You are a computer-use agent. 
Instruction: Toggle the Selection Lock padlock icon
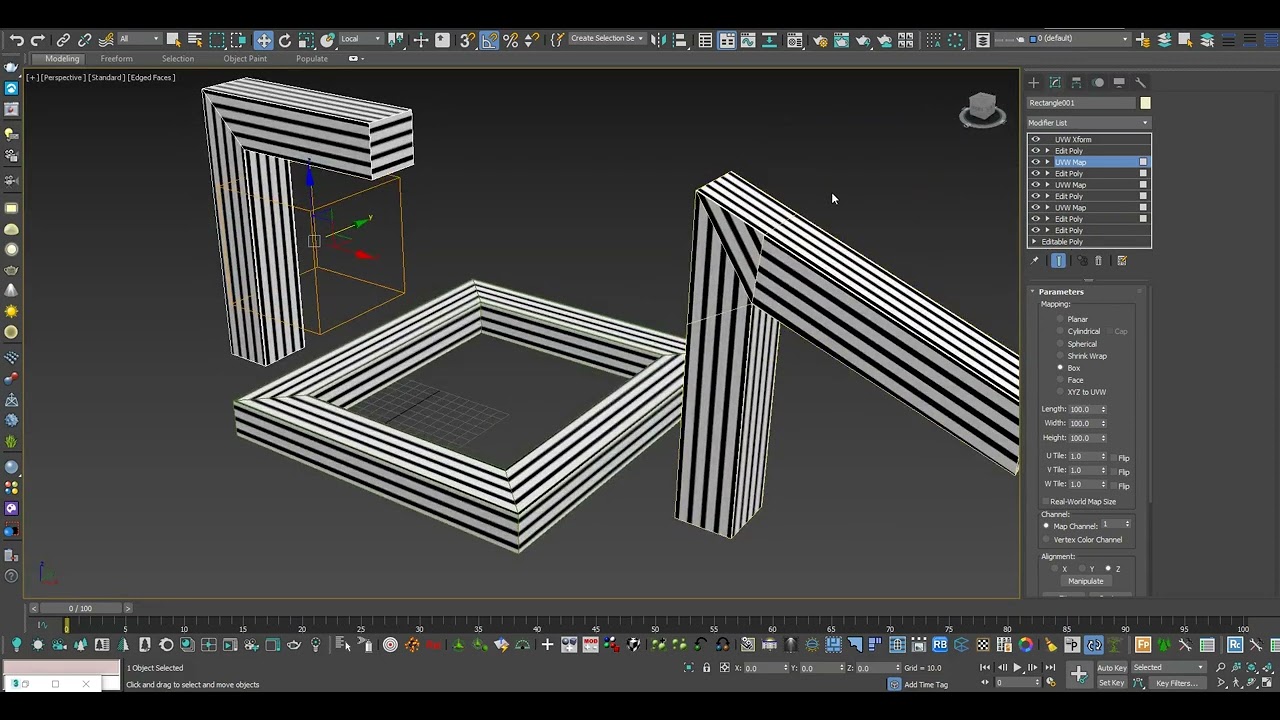(x=706, y=667)
